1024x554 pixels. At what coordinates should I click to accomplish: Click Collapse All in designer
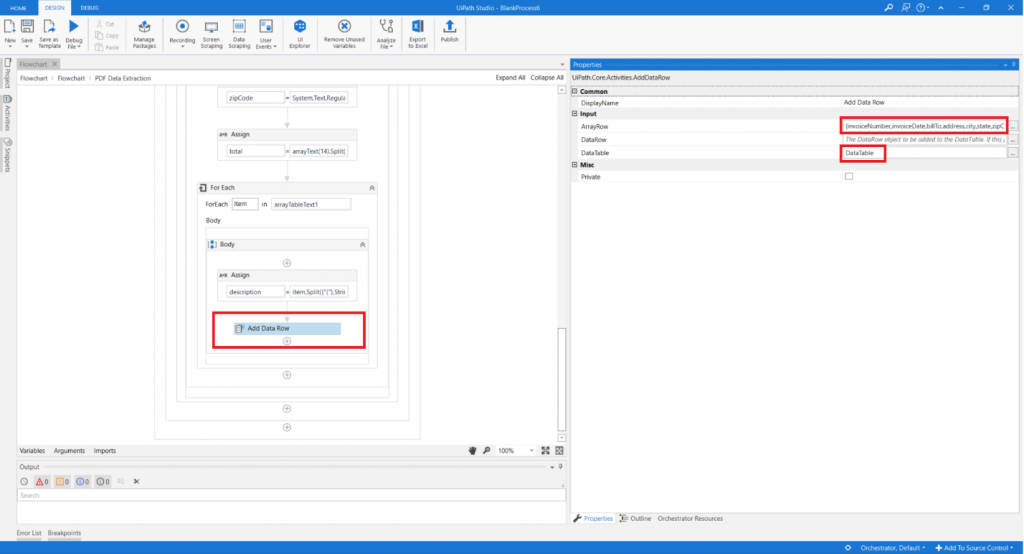547,78
